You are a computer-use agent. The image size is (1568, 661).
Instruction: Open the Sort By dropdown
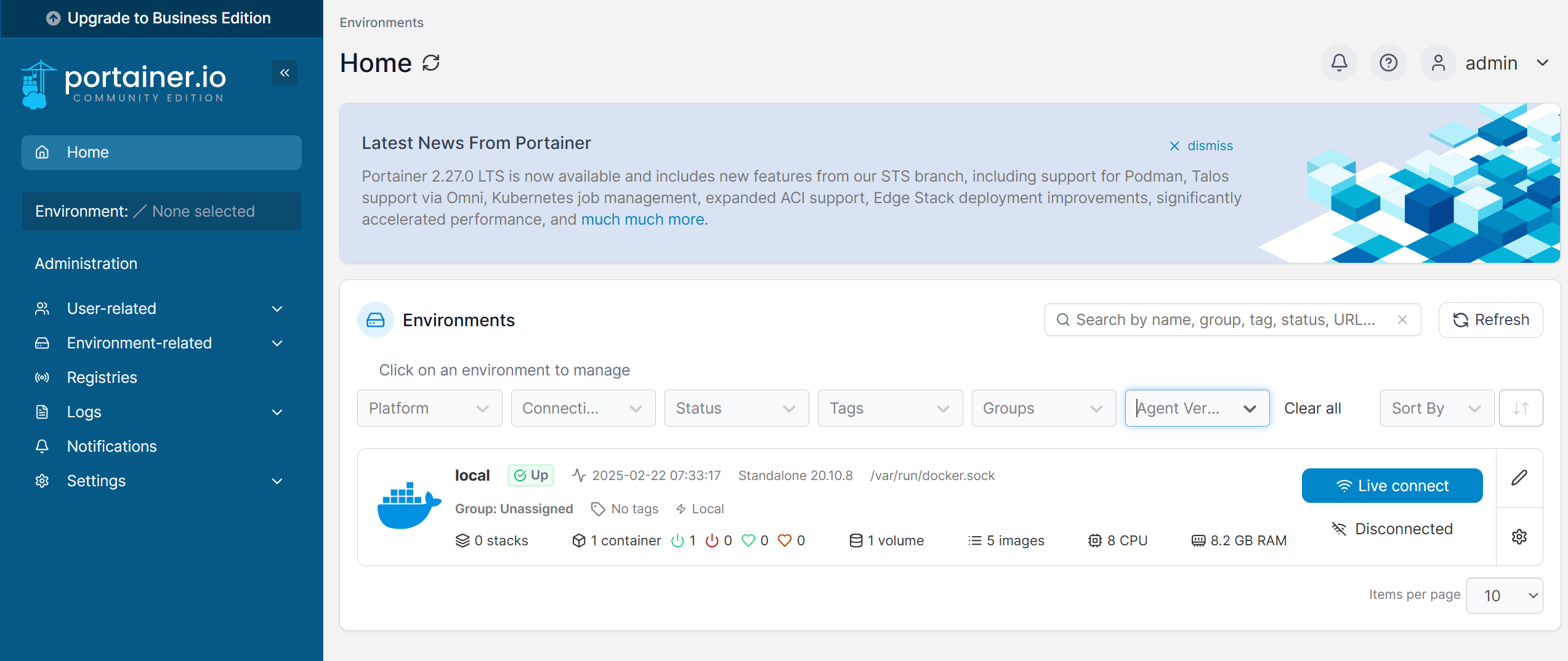pyautogui.click(x=1436, y=408)
